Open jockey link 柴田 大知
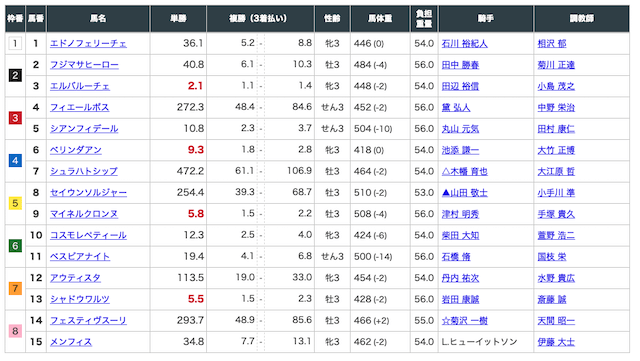Screen dimensions: 640x361 coord(460,235)
